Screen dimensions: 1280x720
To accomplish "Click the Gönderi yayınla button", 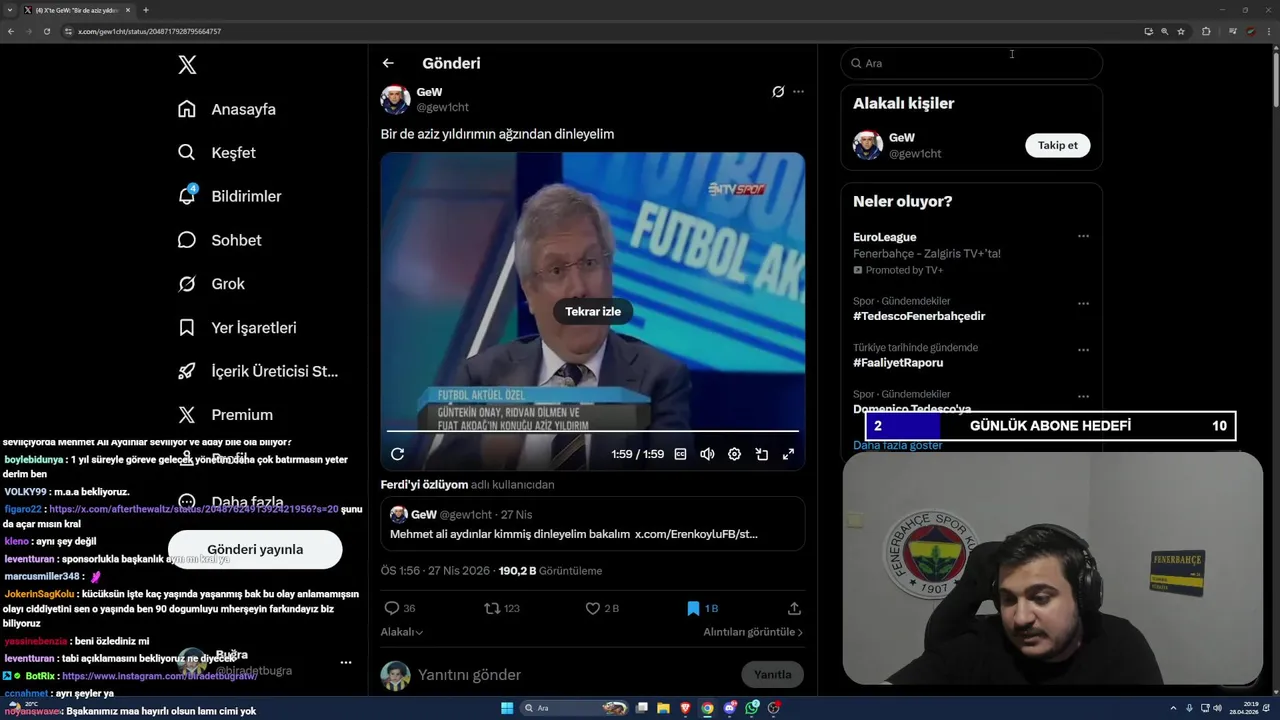I will click(x=255, y=549).
